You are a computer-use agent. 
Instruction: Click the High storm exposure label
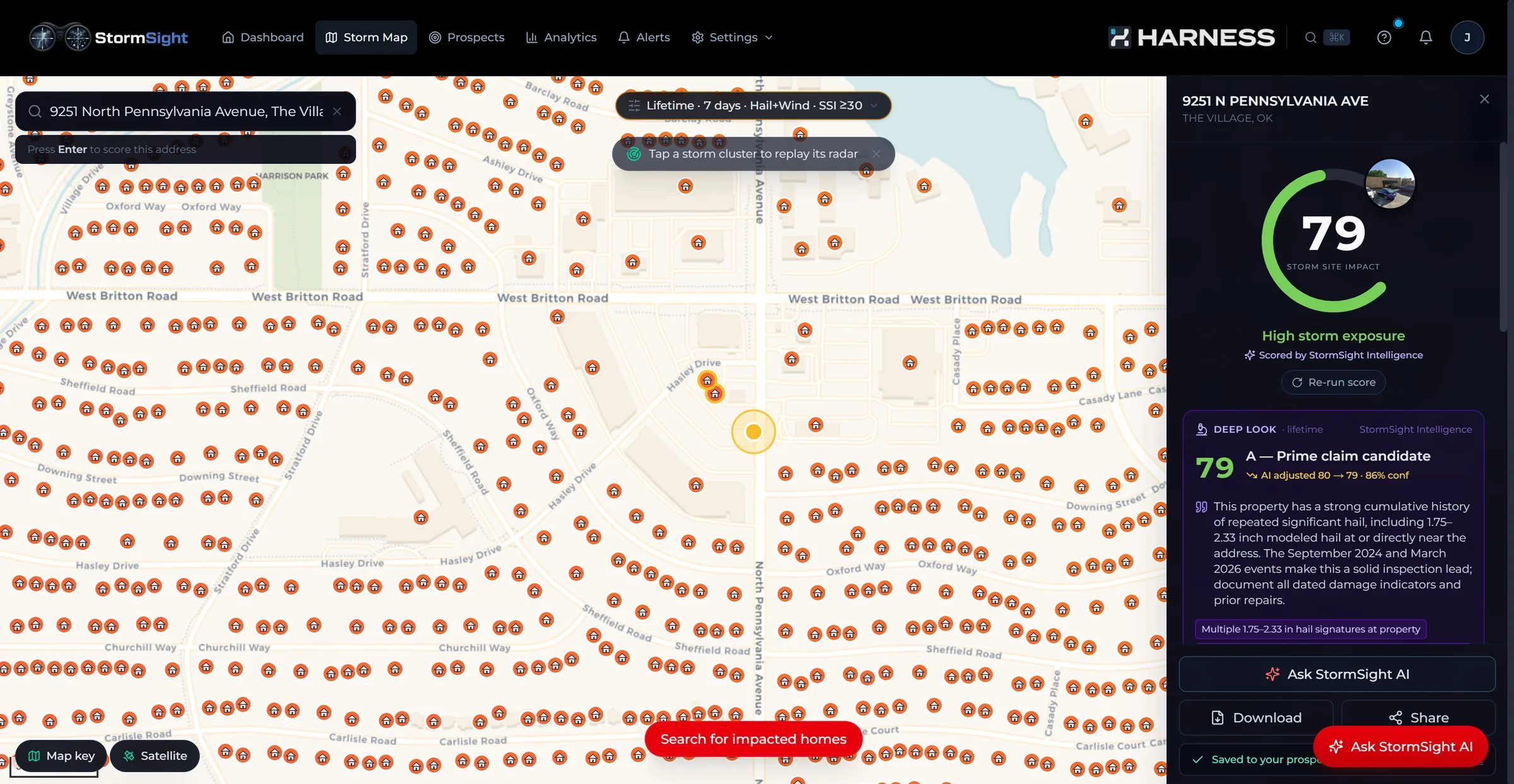point(1333,336)
